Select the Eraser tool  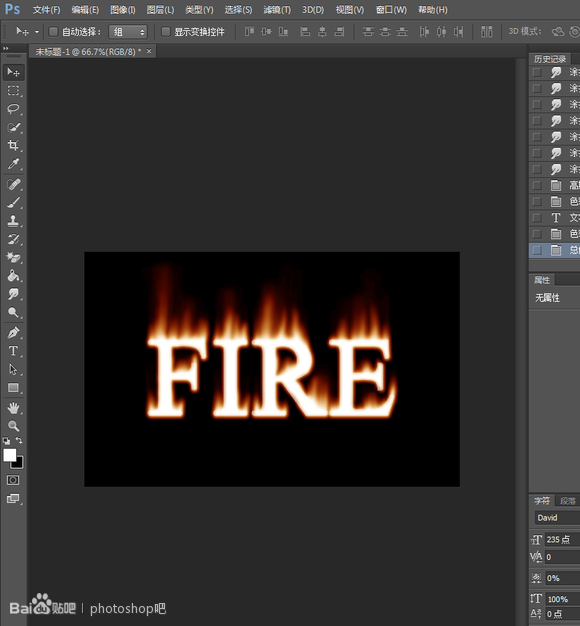[x=13, y=258]
